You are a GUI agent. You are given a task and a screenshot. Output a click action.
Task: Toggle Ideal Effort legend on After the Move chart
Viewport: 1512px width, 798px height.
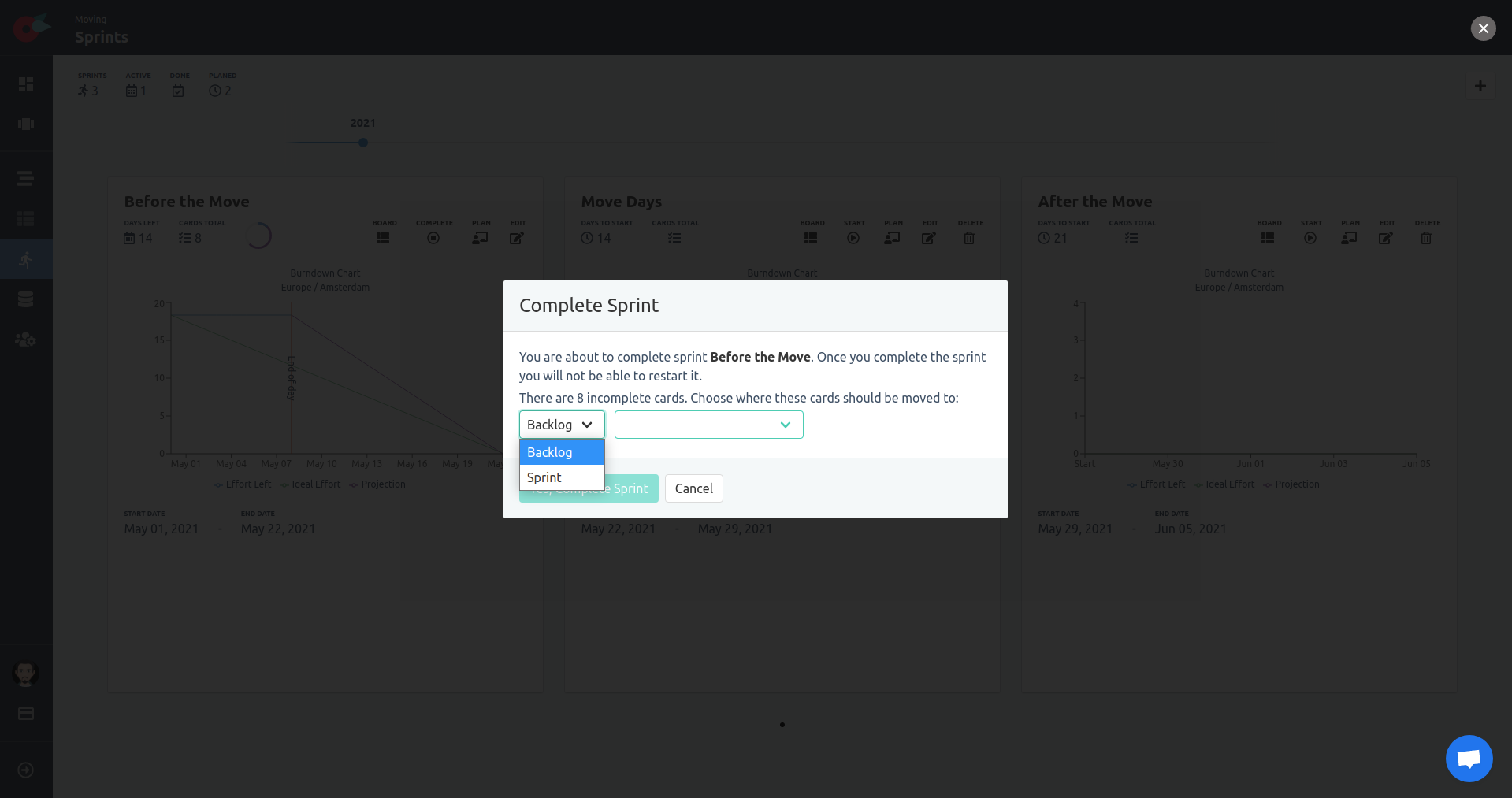pyautogui.click(x=1224, y=484)
